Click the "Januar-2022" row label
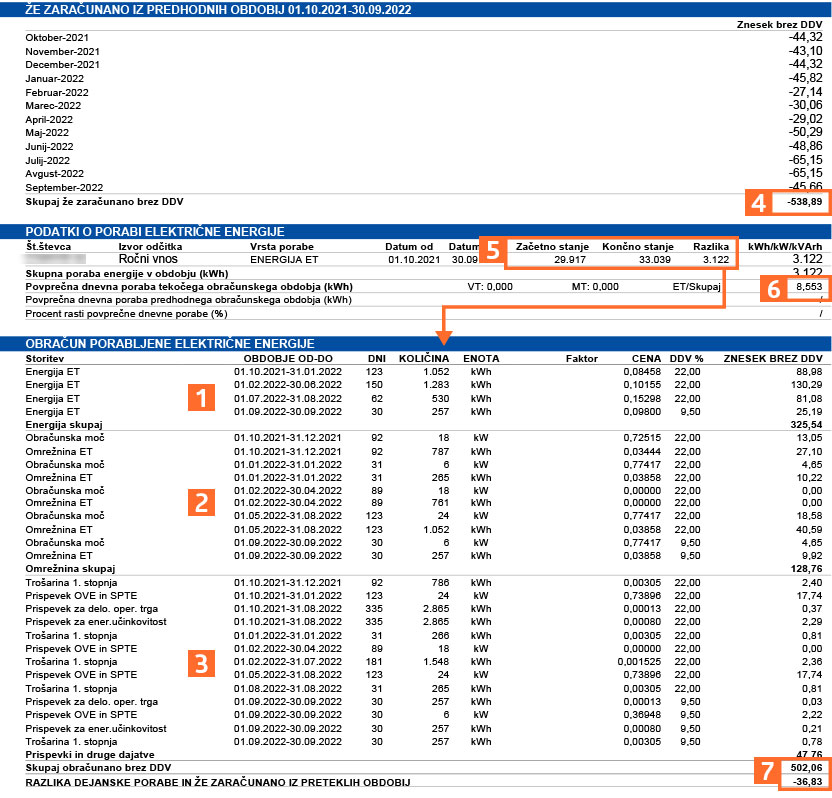The width and height of the screenshot is (832, 798). coord(54,79)
